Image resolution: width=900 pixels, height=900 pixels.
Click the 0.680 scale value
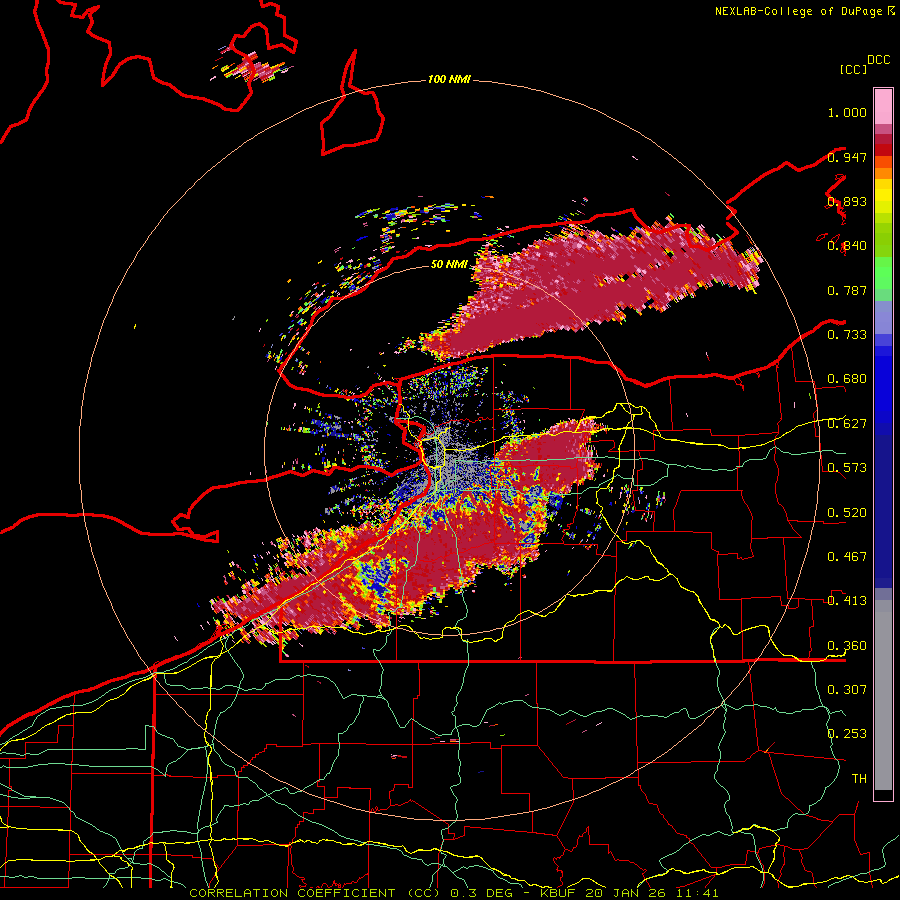[847, 379]
